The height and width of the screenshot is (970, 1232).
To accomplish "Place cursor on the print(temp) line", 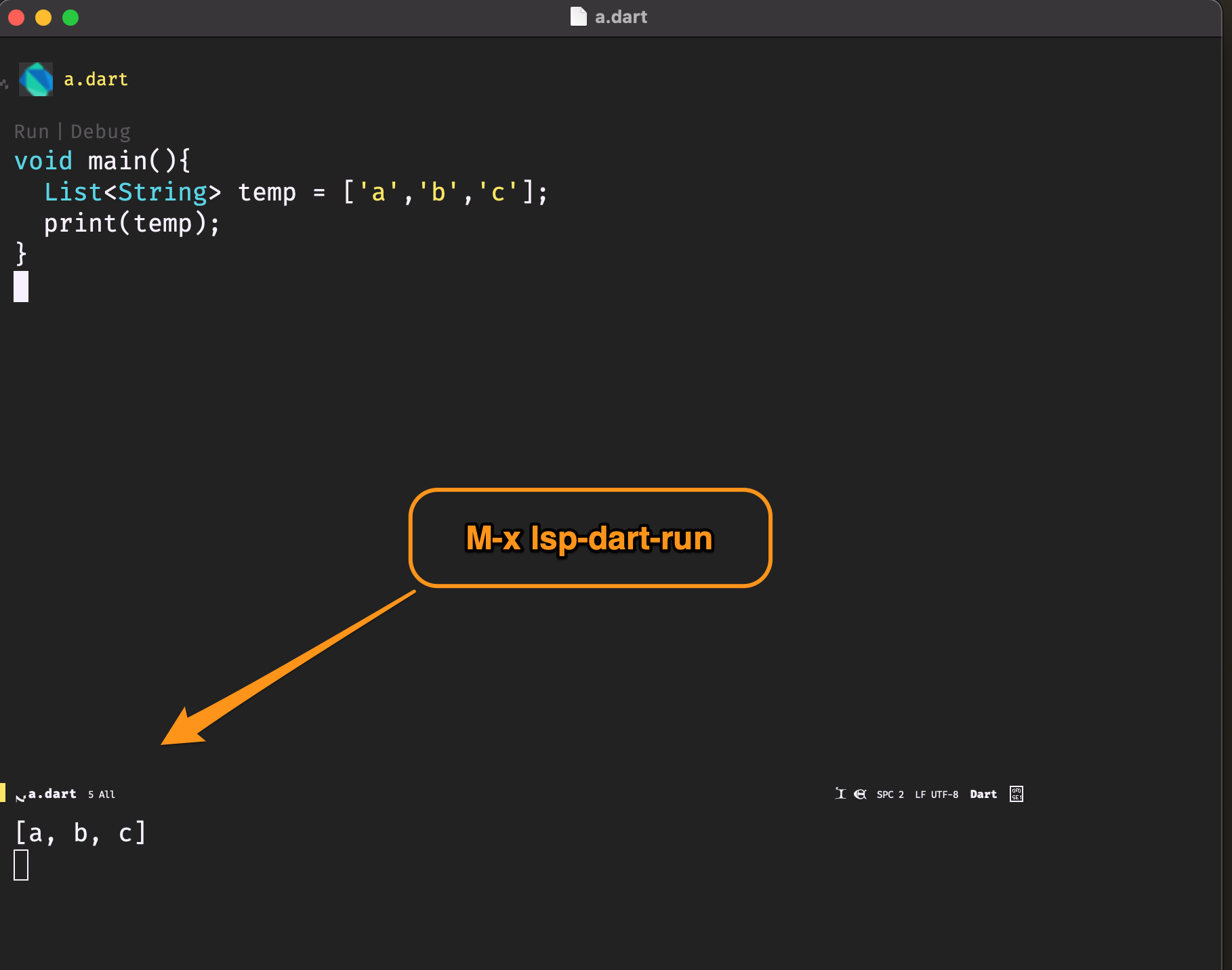I will pos(131,224).
